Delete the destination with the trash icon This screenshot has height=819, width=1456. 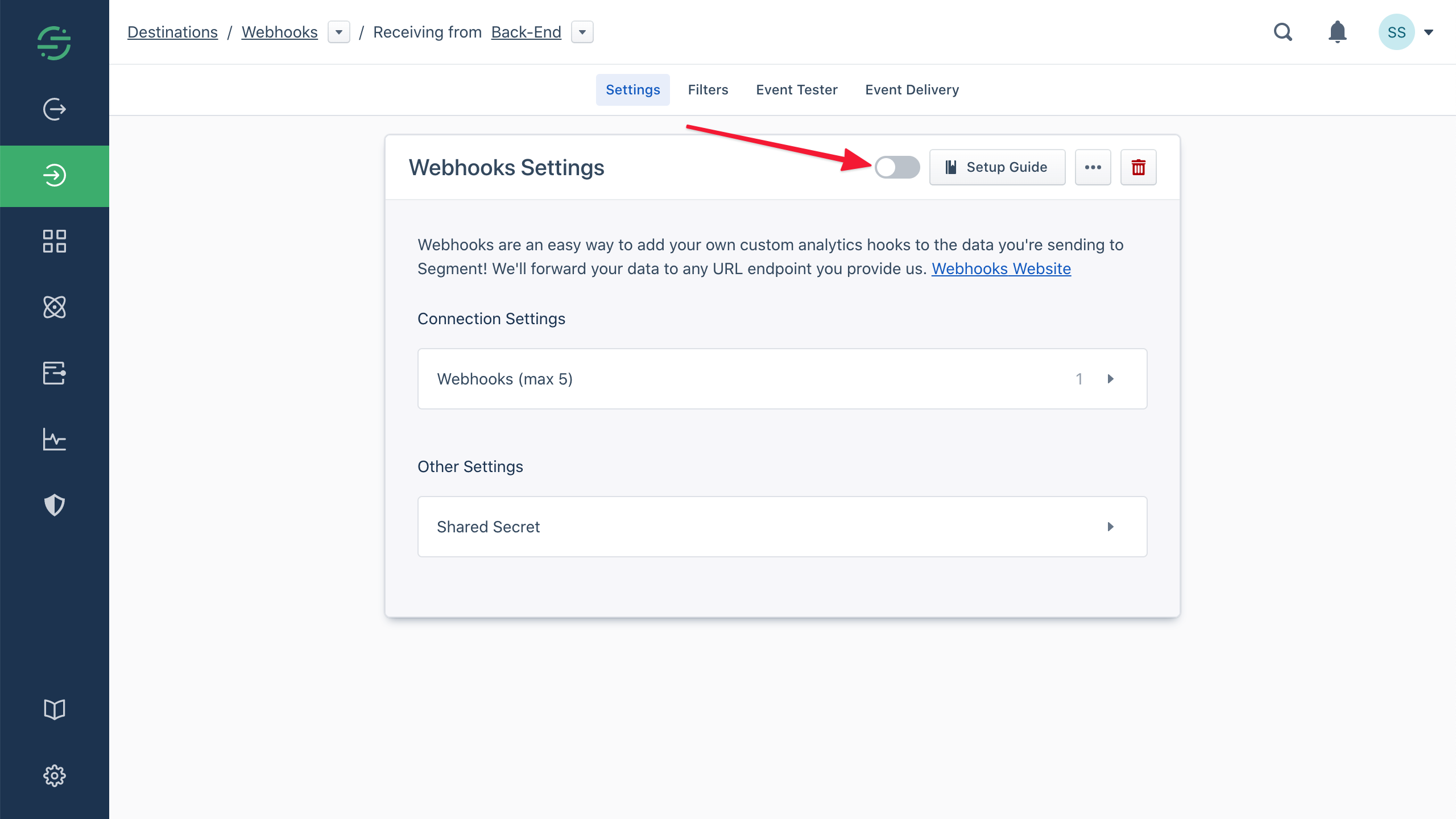click(1139, 167)
